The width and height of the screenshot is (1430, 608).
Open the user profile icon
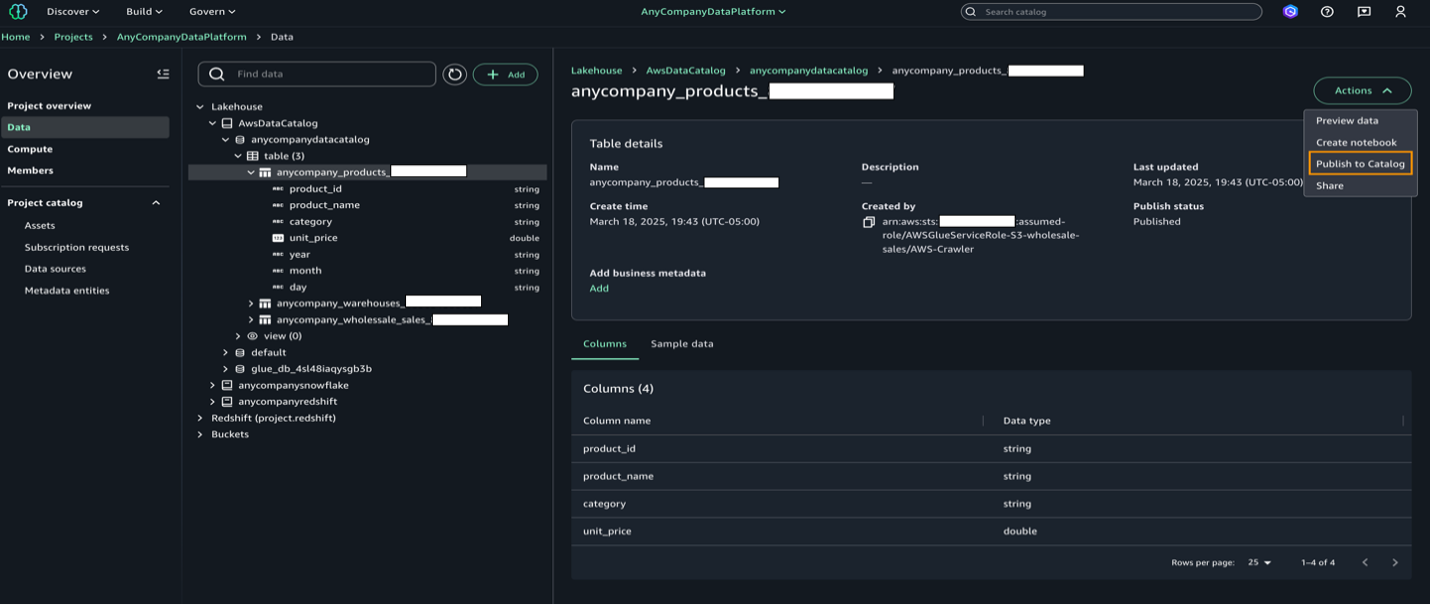click(1401, 12)
